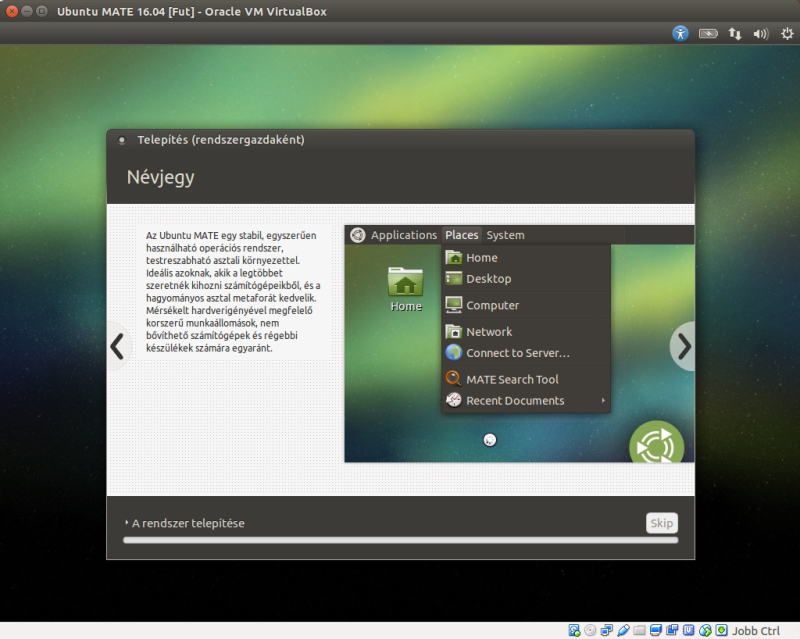The width and height of the screenshot is (800, 639).
Task: Click the mouse integration status icon
Action: [x=705, y=630]
